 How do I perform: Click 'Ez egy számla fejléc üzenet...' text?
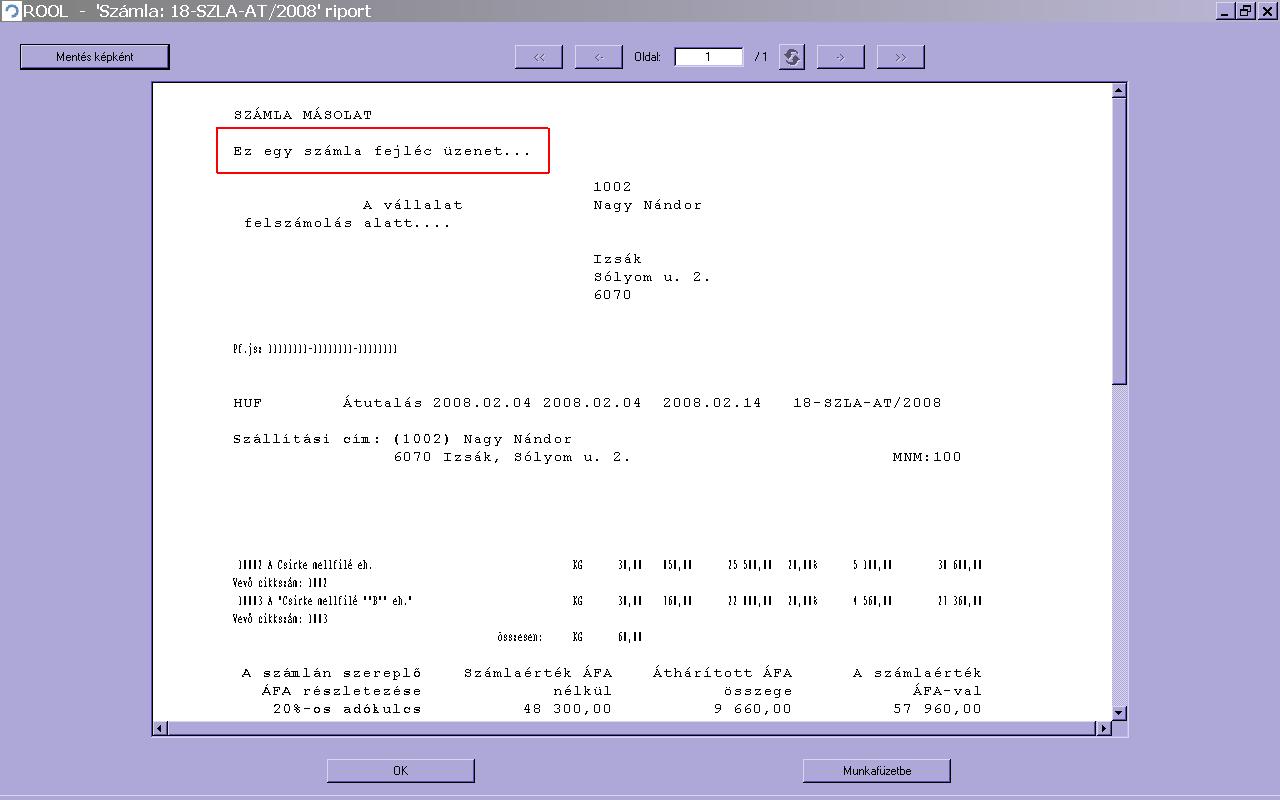tap(382, 151)
